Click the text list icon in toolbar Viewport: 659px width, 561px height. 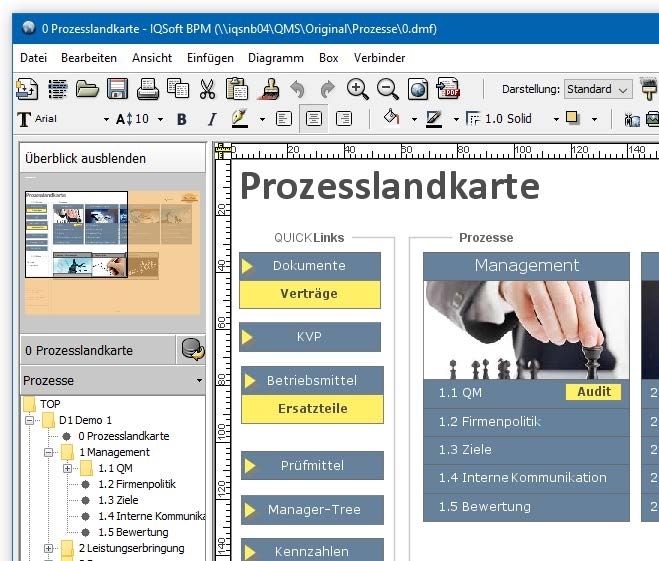58,89
